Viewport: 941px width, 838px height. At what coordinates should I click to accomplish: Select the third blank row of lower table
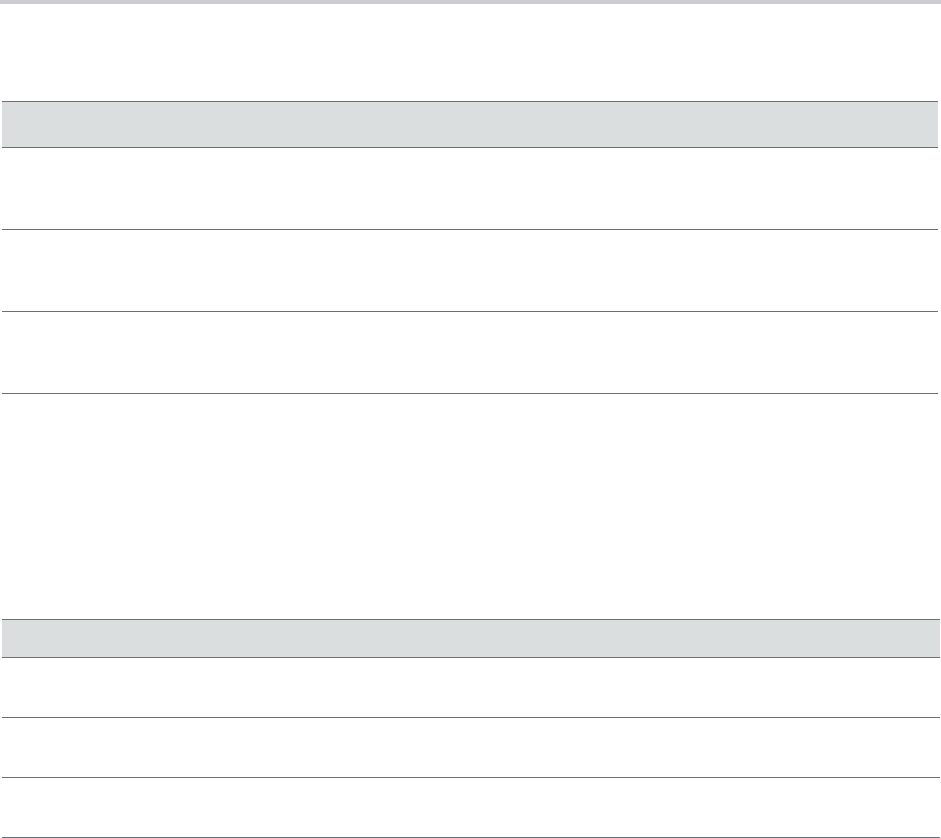[470, 807]
